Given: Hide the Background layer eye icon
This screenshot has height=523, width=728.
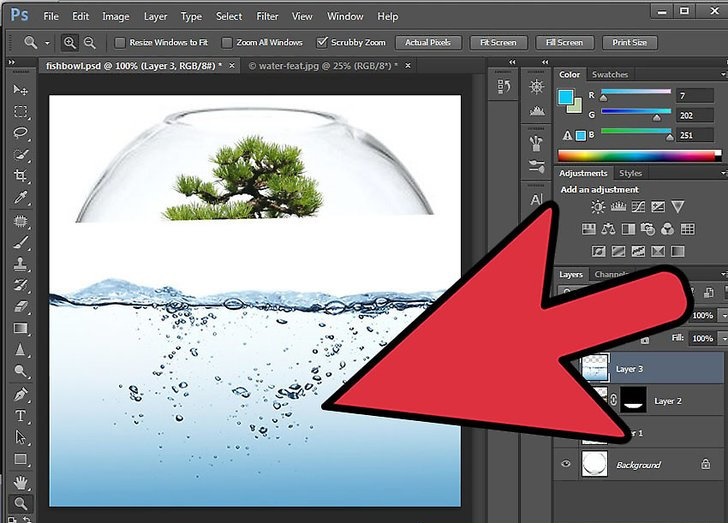Looking at the screenshot, I should click(566, 464).
